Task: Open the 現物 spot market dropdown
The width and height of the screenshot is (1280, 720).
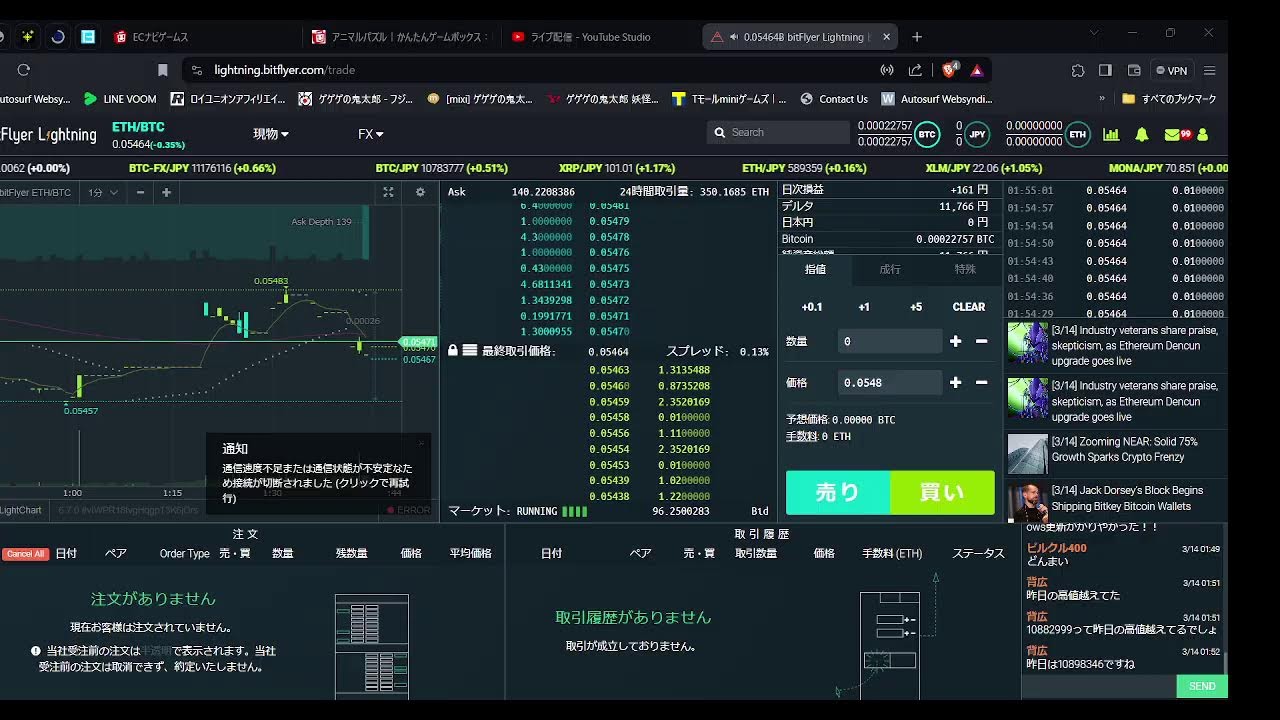Action: pyautogui.click(x=271, y=134)
